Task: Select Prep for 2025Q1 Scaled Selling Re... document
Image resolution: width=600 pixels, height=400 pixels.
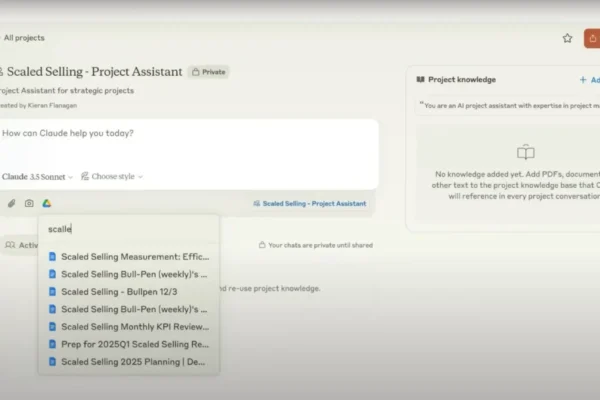Action: [x=129, y=344]
